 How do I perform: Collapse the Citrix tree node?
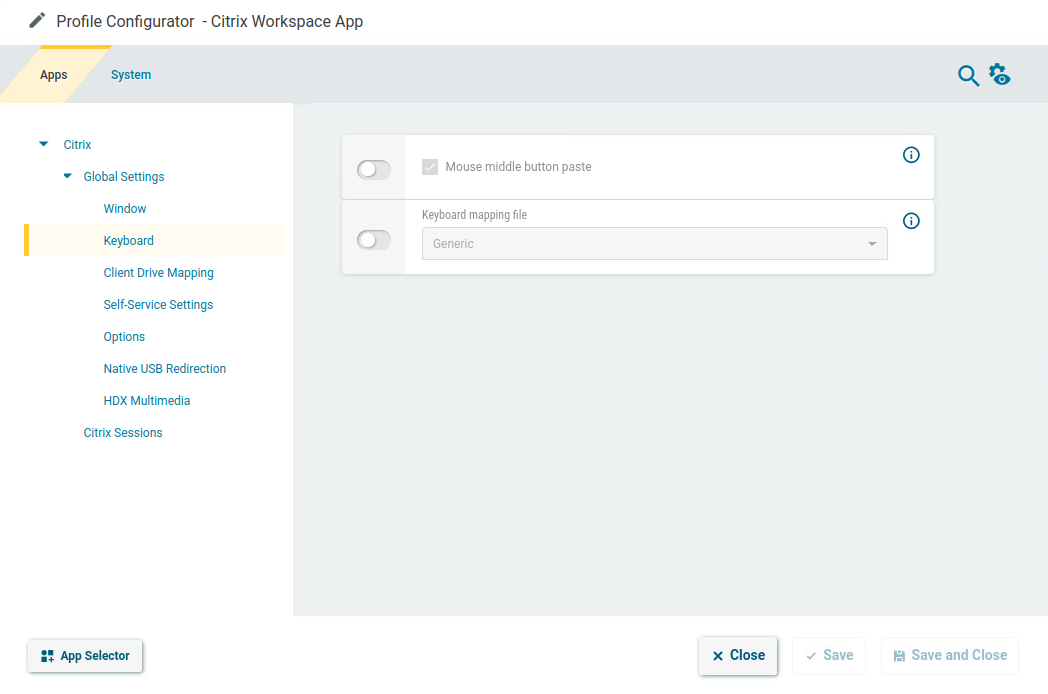point(42,143)
